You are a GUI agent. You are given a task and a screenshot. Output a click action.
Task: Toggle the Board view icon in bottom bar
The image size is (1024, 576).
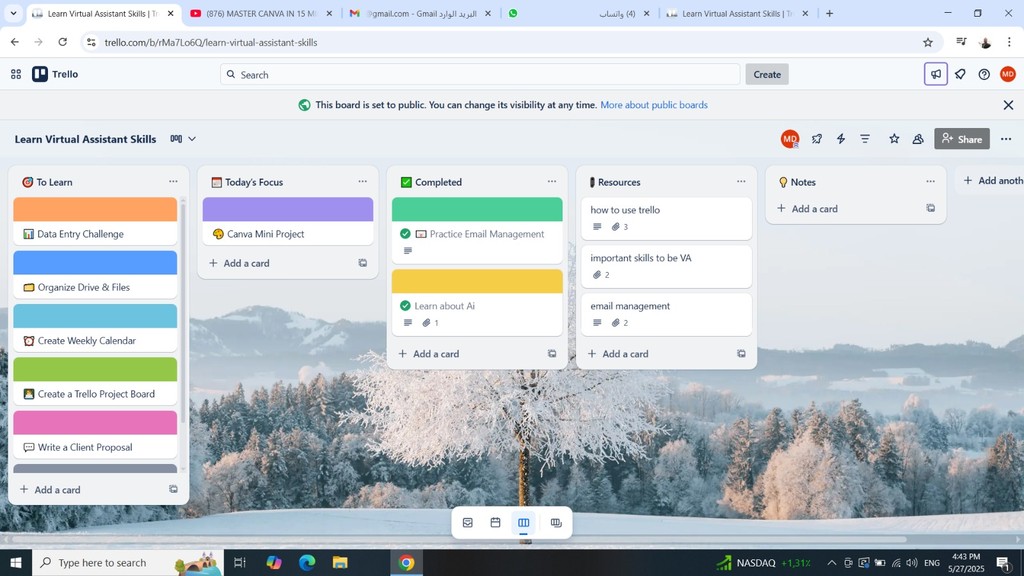(x=524, y=522)
